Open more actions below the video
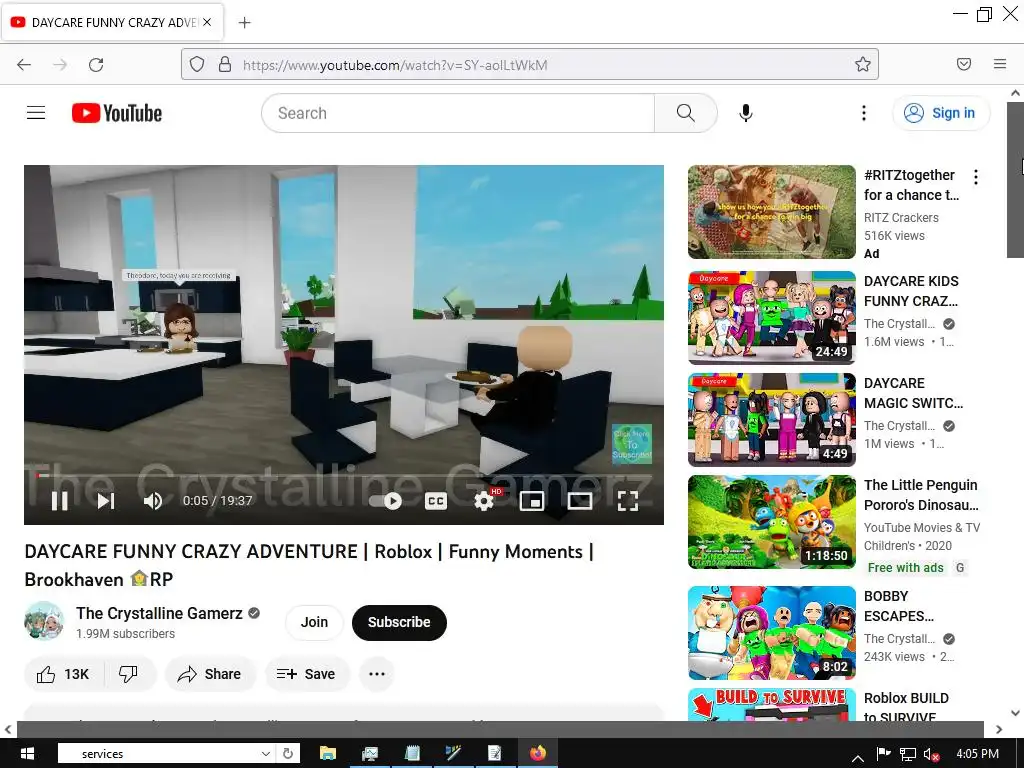Viewport: 1024px width, 768px height. pyautogui.click(x=377, y=674)
